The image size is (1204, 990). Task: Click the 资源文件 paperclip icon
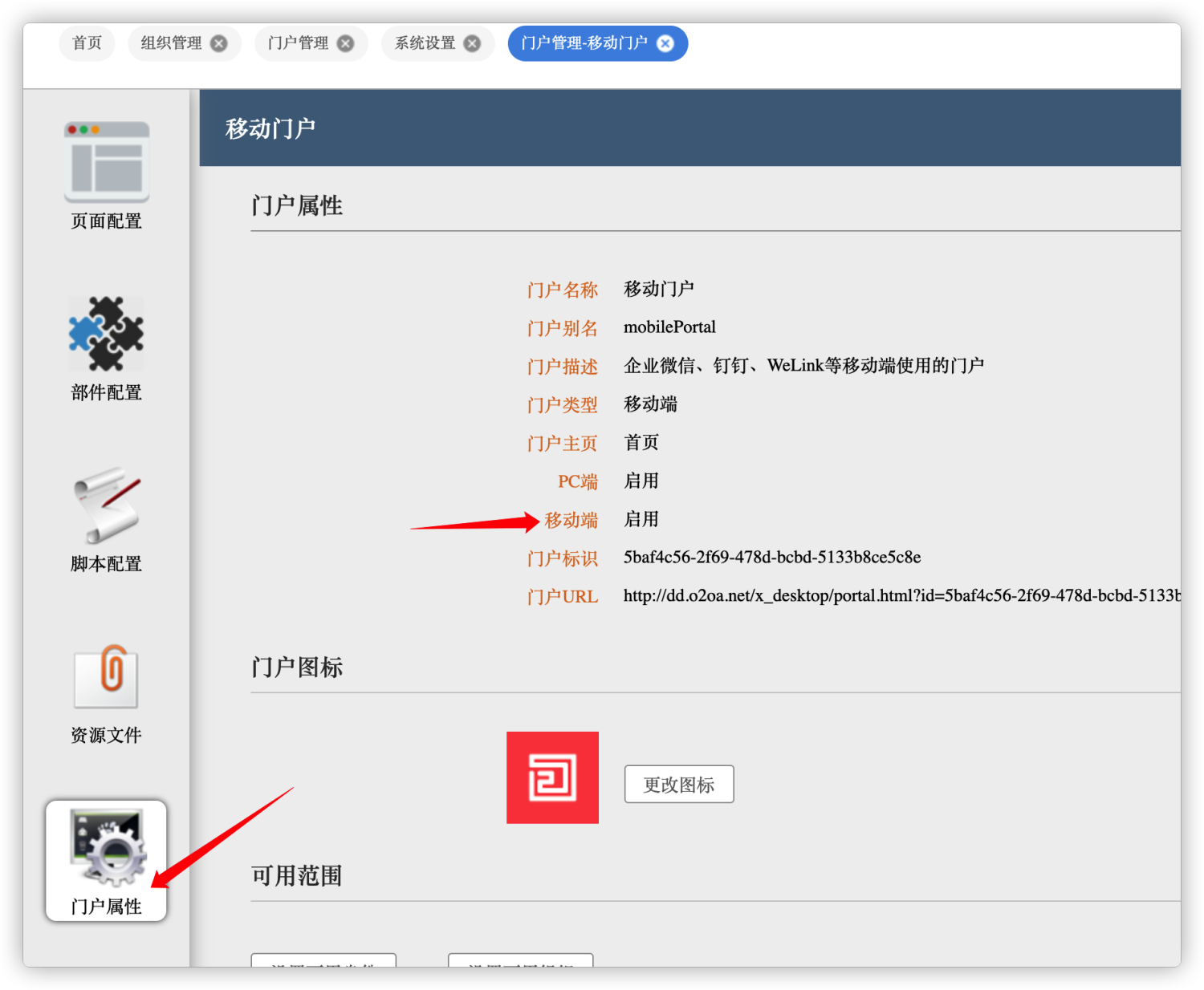[x=106, y=677]
